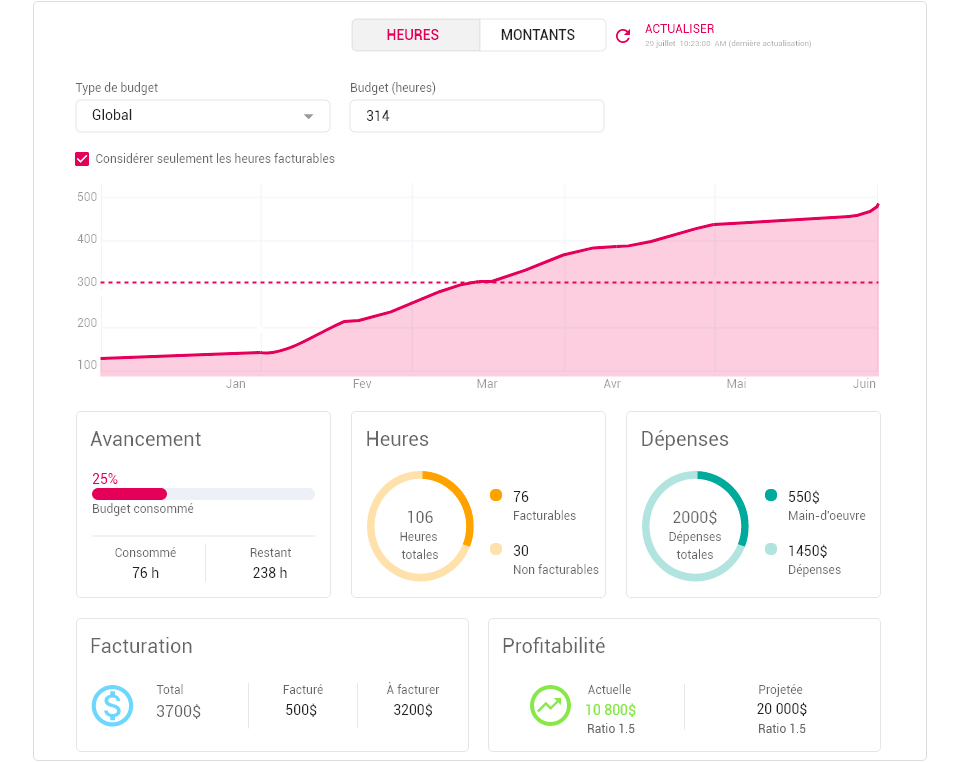This screenshot has height=762, width=955.
Task: Click the Dépenses totales donut chart
Action: point(695,526)
